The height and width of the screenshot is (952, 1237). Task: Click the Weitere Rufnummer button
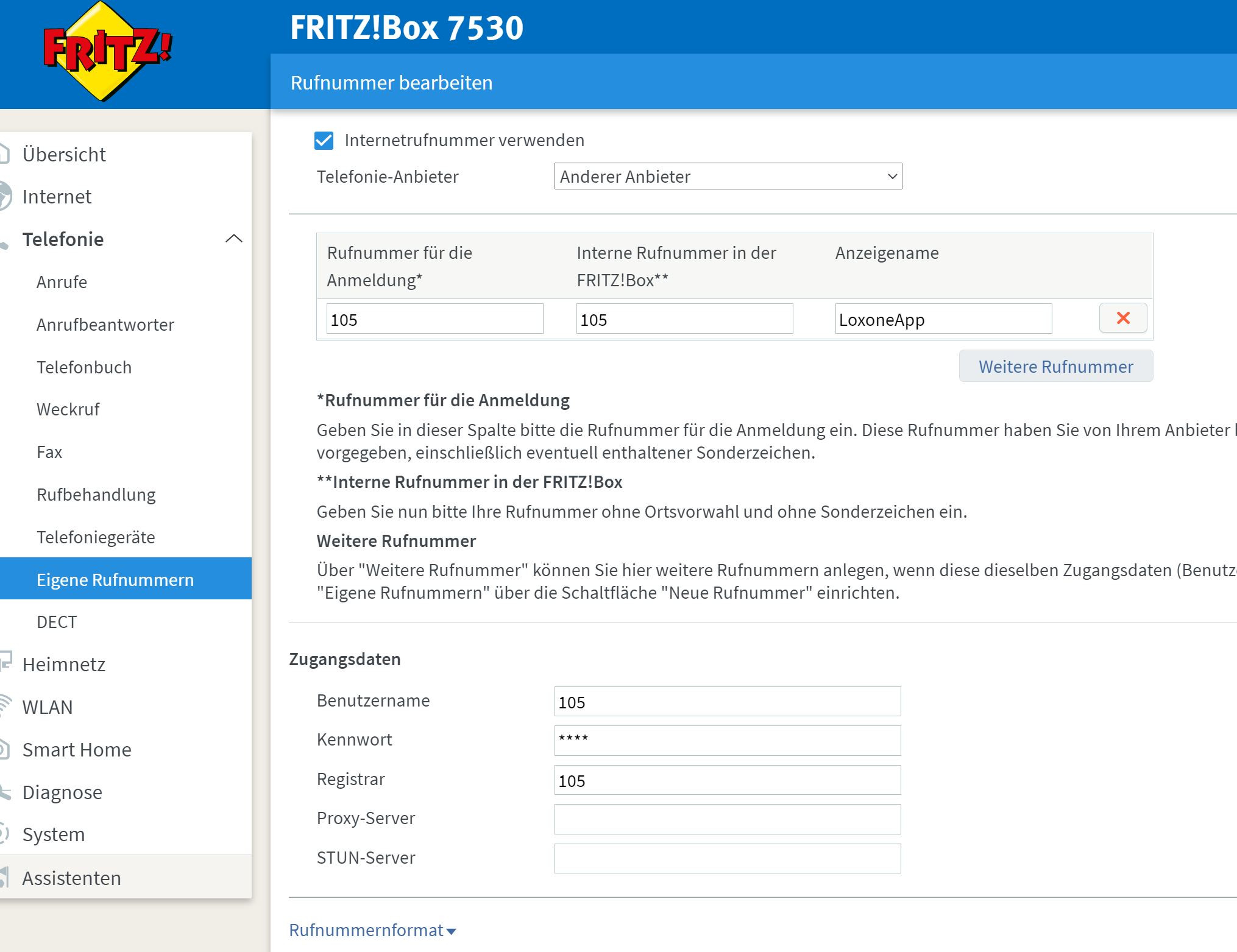click(x=1055, y=366)
